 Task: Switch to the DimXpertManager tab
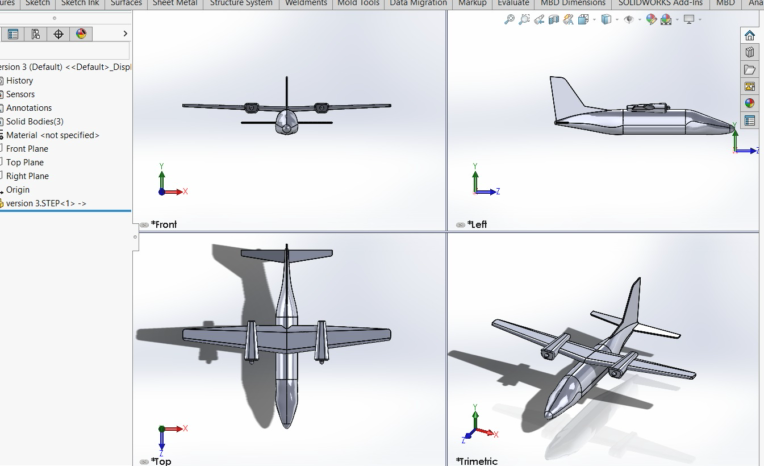click(58, 34)
